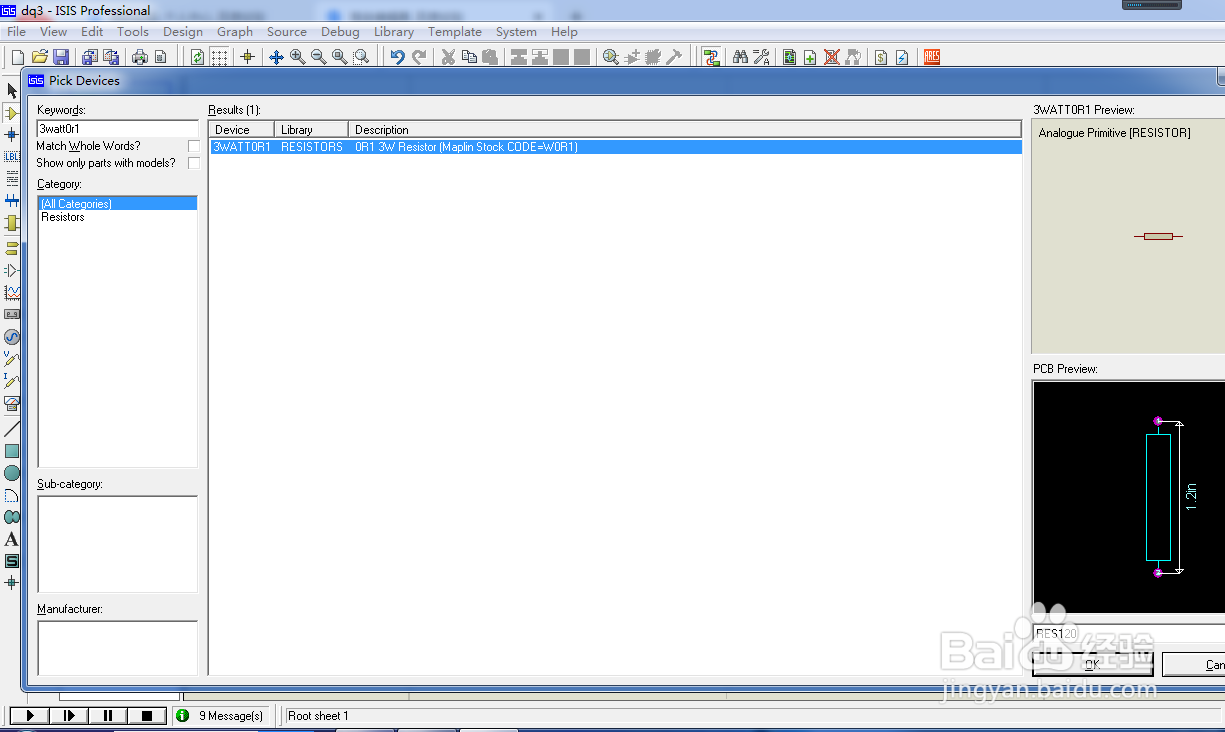The width and height of the screenshot is (1225, 732).
Task: Click the Root sheet 1 status text
Action: pos(318,716)
